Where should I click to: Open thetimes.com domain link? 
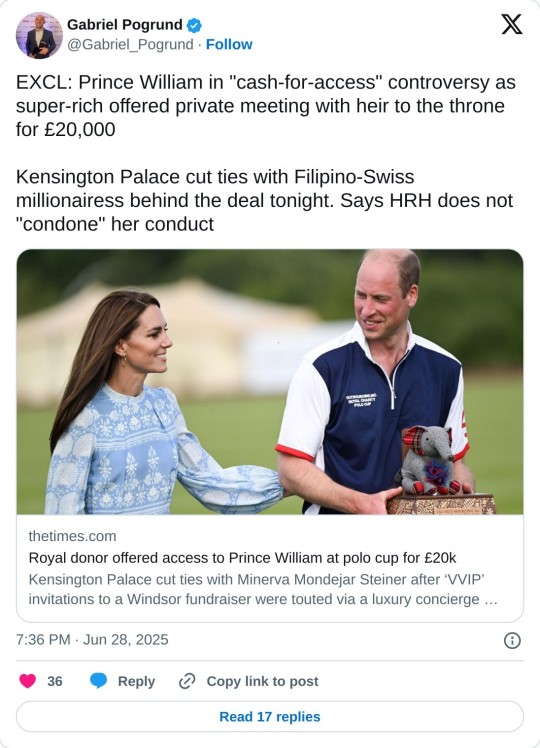73,536
